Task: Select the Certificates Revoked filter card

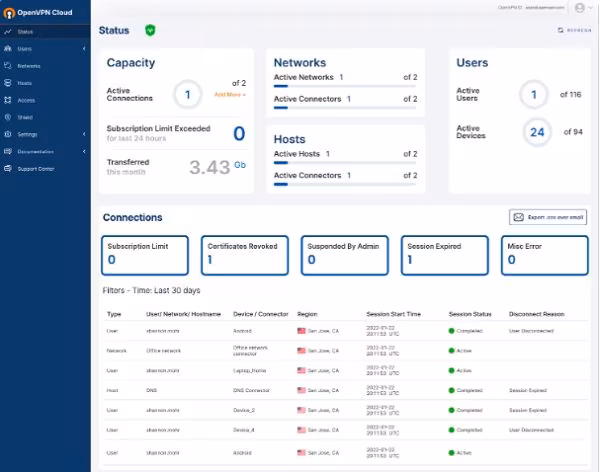Action: [245, 255]
